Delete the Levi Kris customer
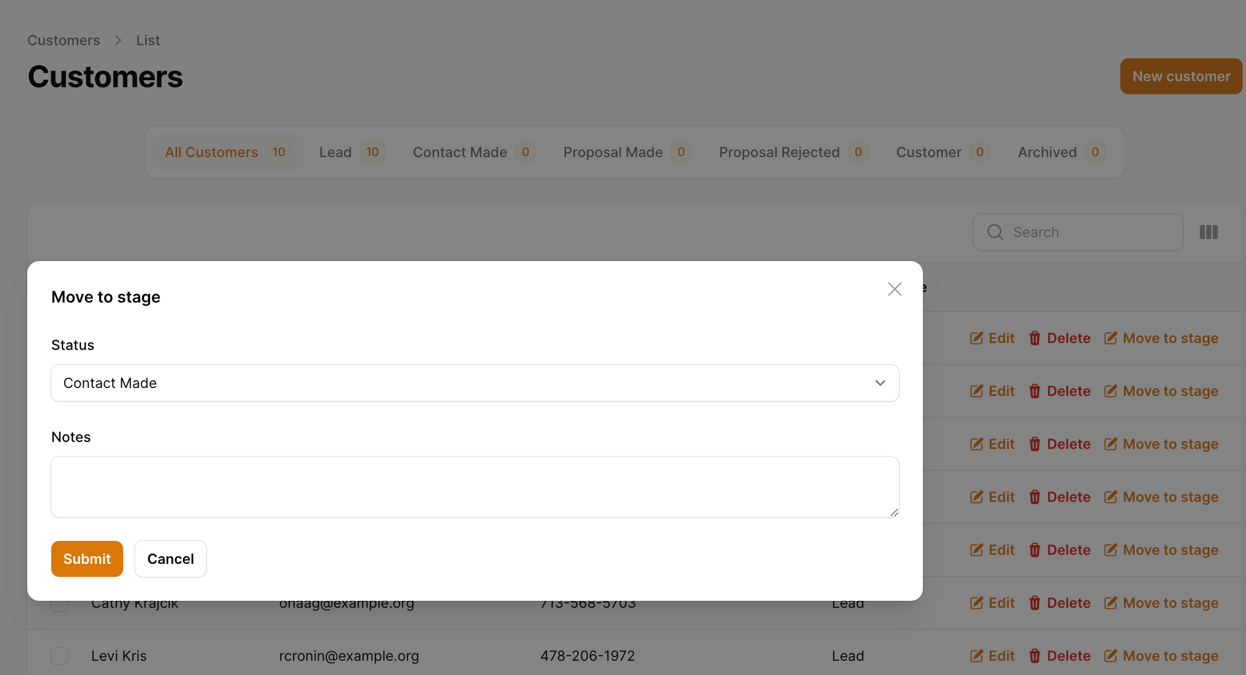The width and height of the screenshot is (1246, 675). click(x=1059, y=656)
